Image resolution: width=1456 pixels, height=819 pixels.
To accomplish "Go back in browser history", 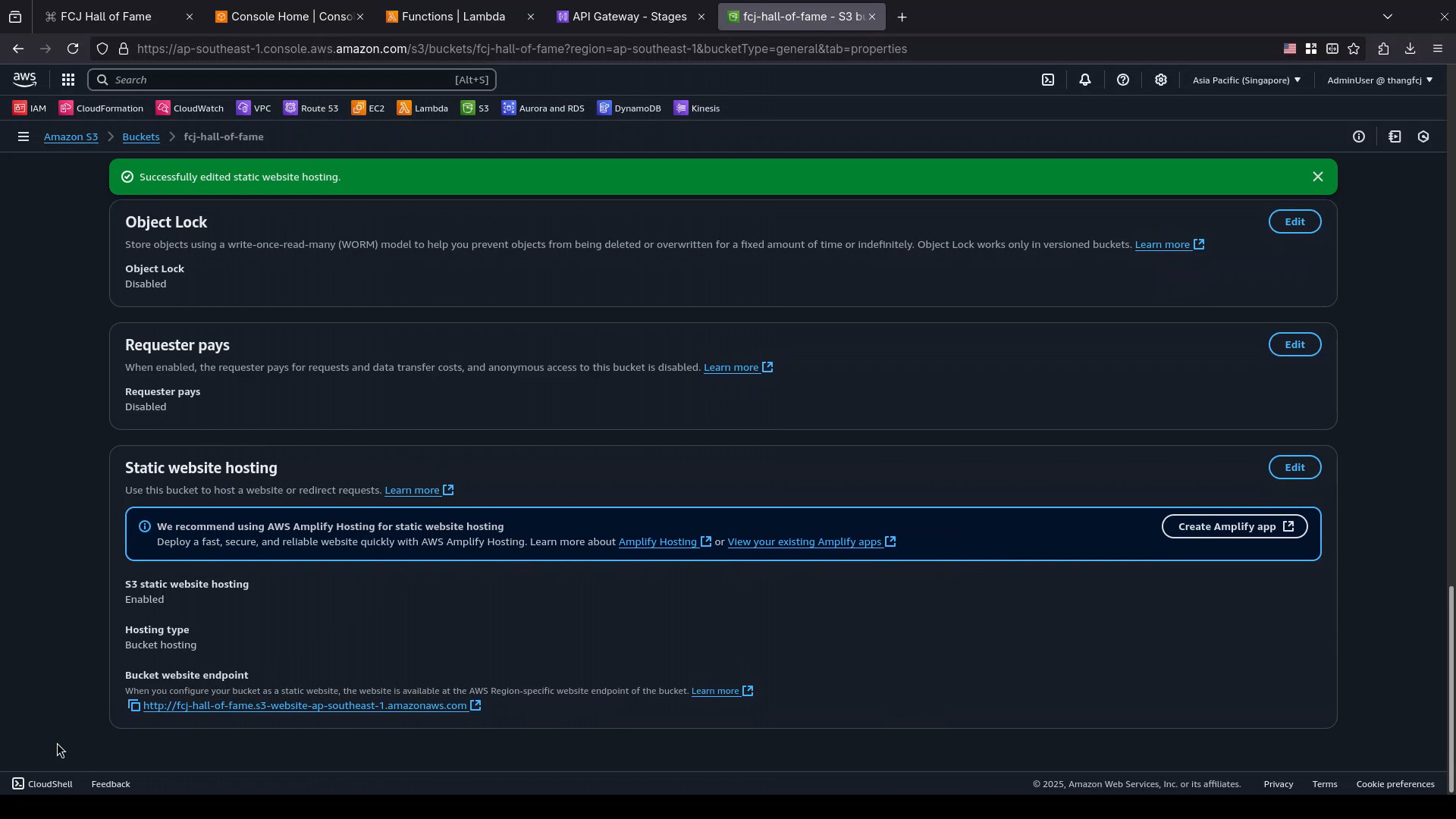I will 18,49.
